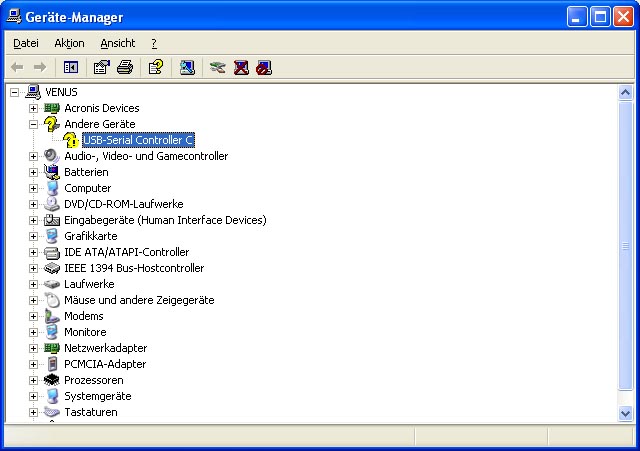This screenshot has height=451, width=640.
Task: Click the Uninstall device toolbar icon
Action: click(x=241, y=67)
